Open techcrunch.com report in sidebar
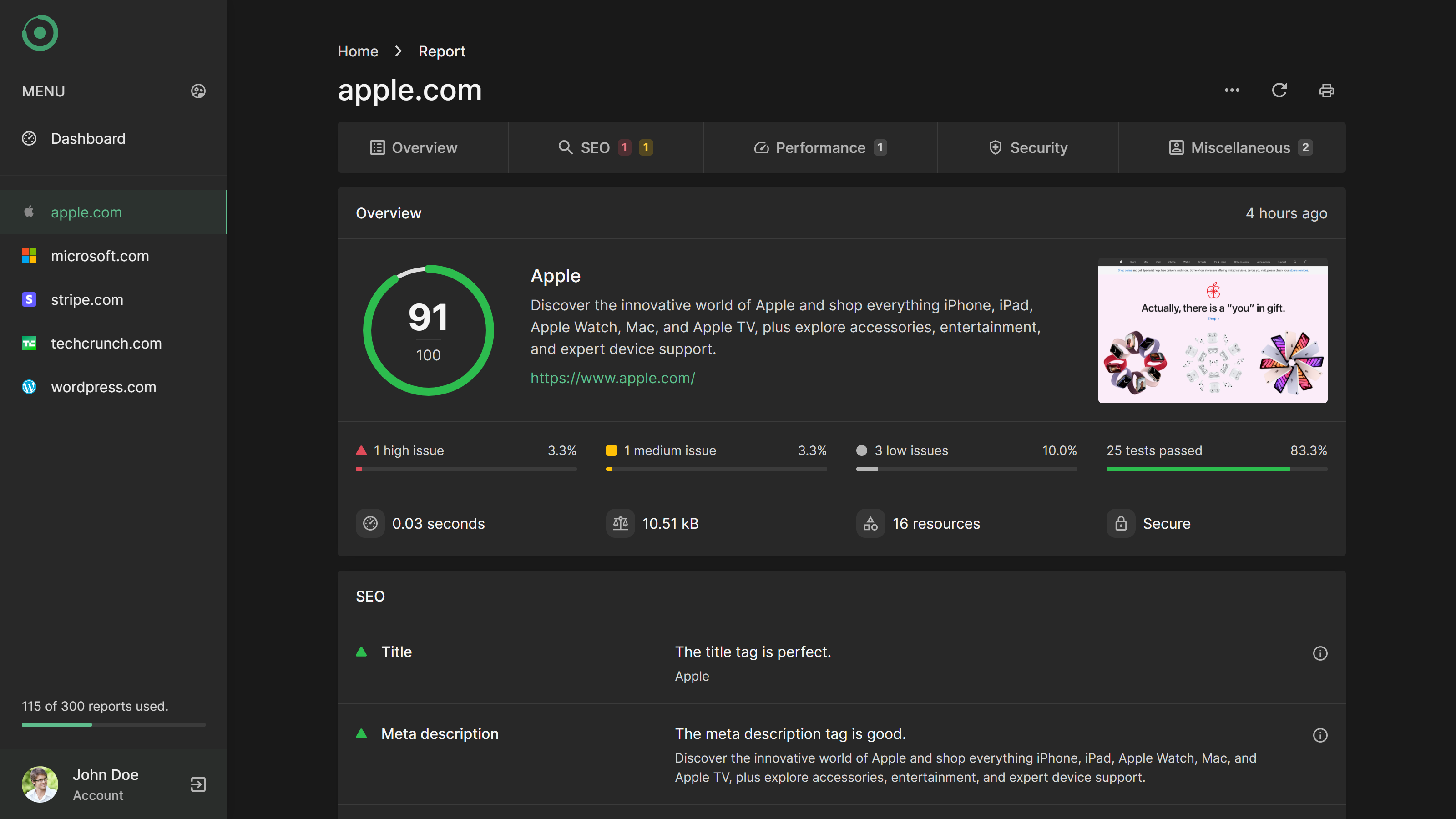This screenshot has width=1456, height=819. pos(106,343)
